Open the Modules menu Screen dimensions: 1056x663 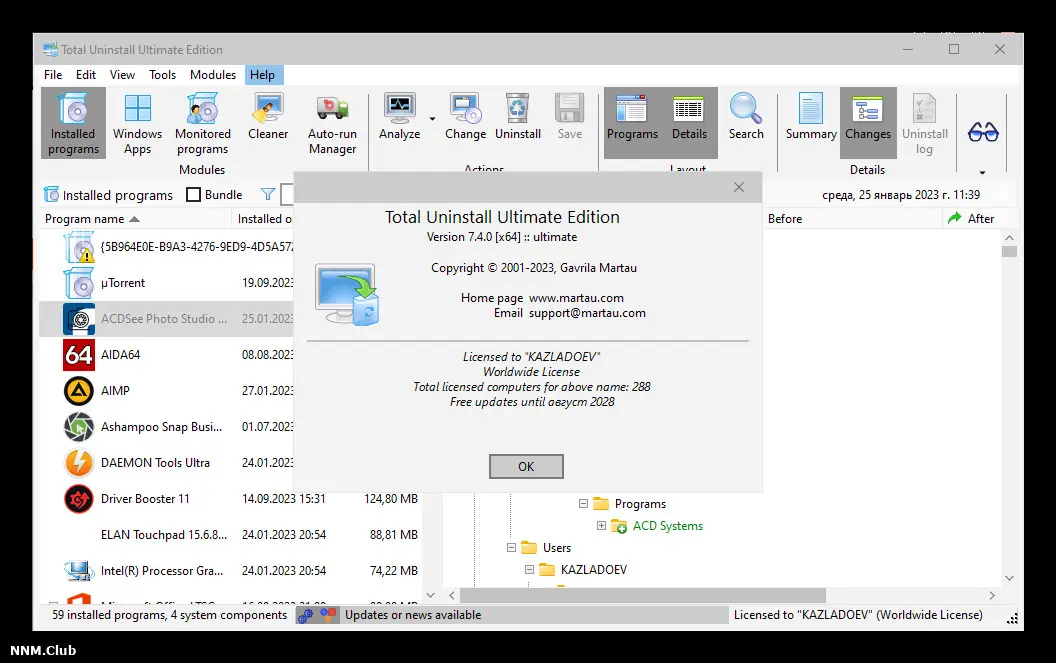tap(212, 74)
